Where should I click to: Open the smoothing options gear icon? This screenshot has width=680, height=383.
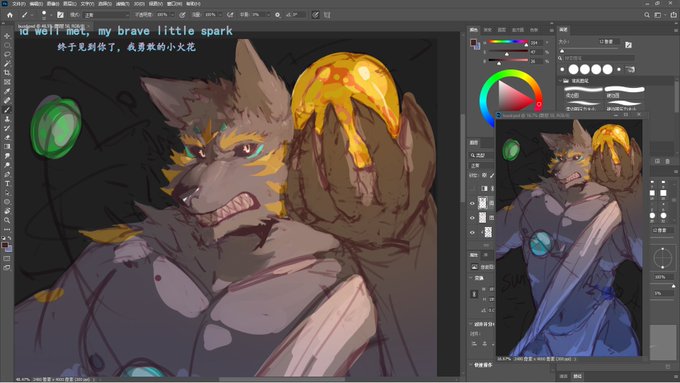point(278,15)
